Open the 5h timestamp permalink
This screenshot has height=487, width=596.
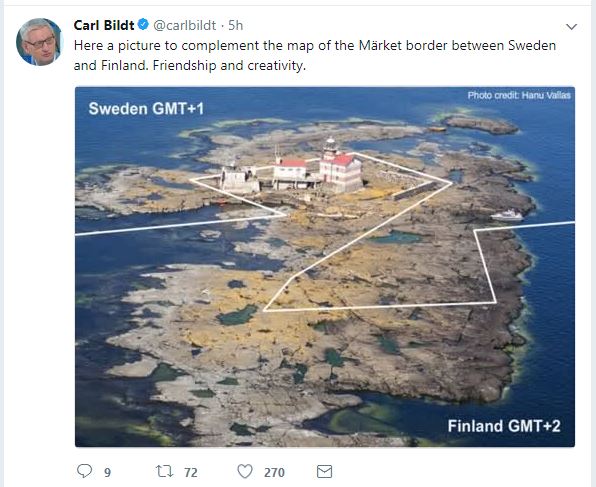(236, 25)
